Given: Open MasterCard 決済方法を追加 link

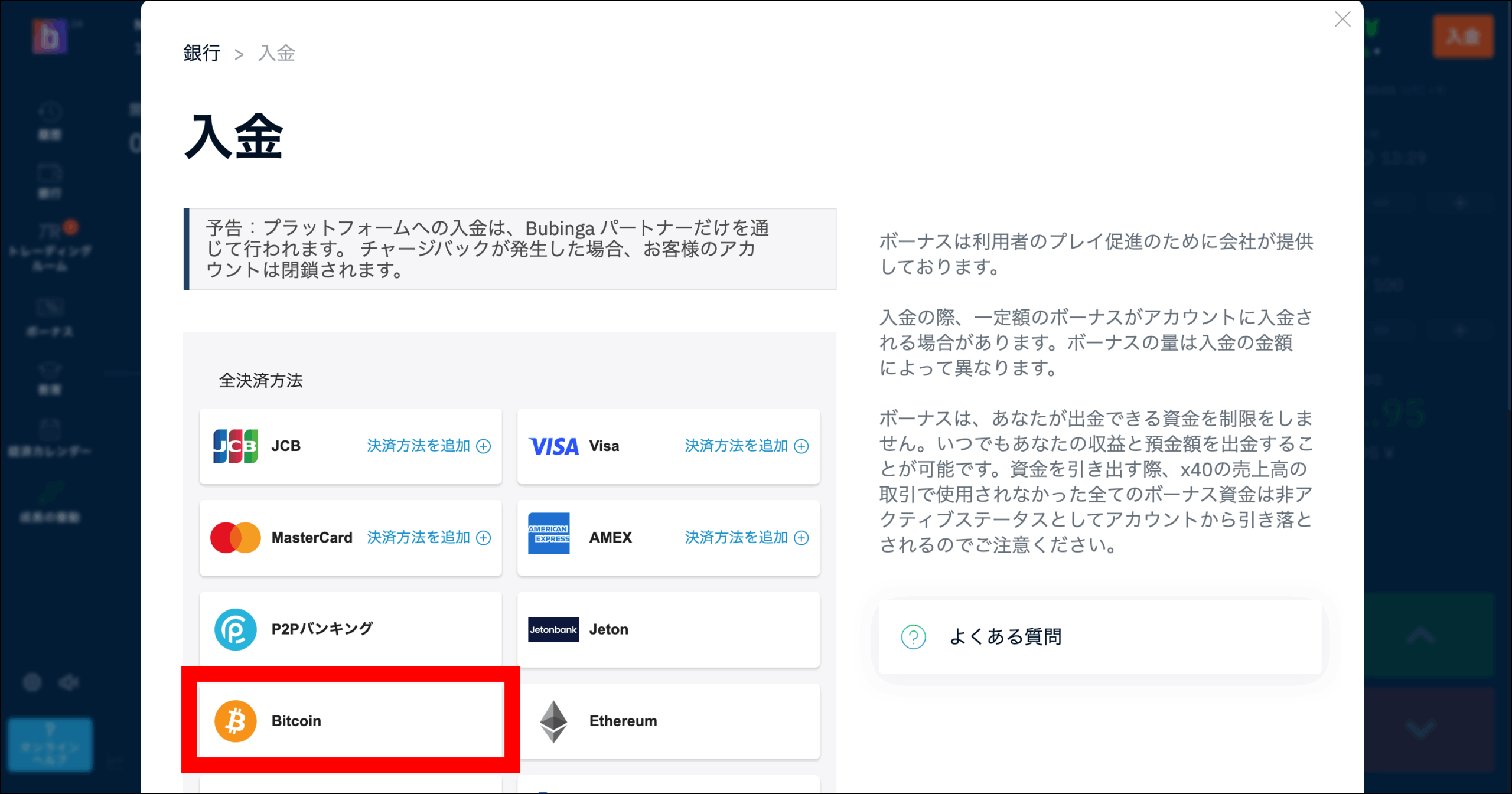Looking at the screenshot, I should point(429,538).
